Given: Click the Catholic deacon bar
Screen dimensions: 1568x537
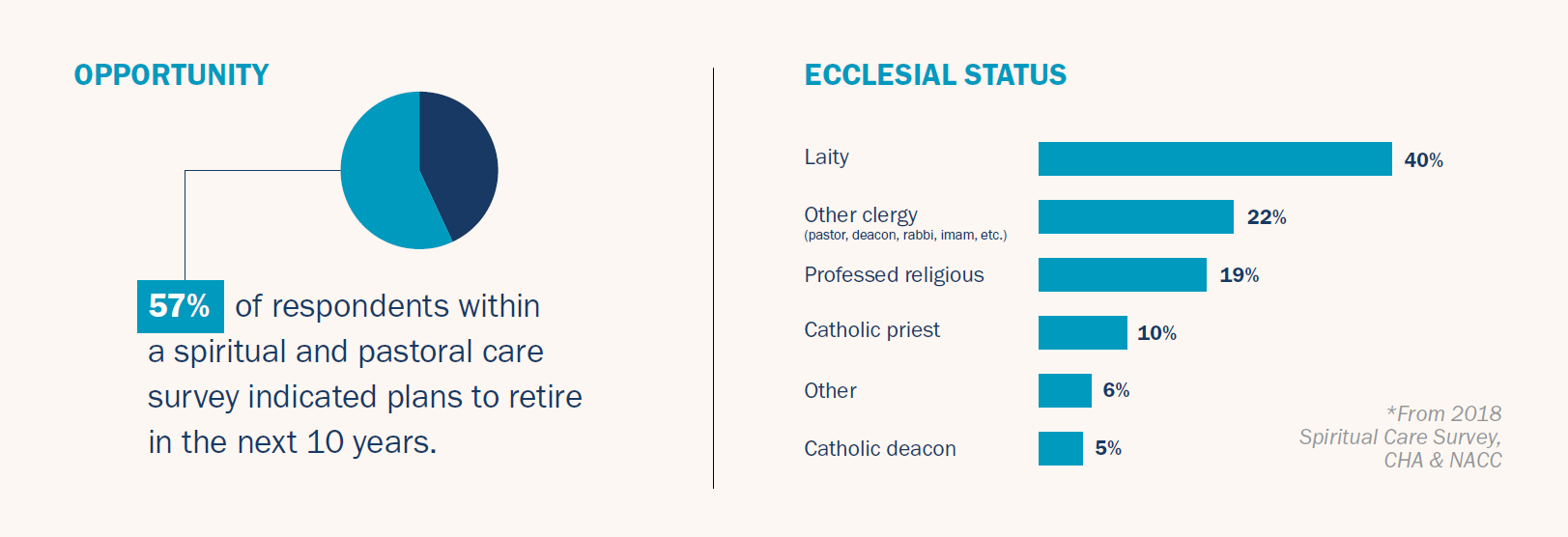Looking at the screenshot, I should (1060, 449).
